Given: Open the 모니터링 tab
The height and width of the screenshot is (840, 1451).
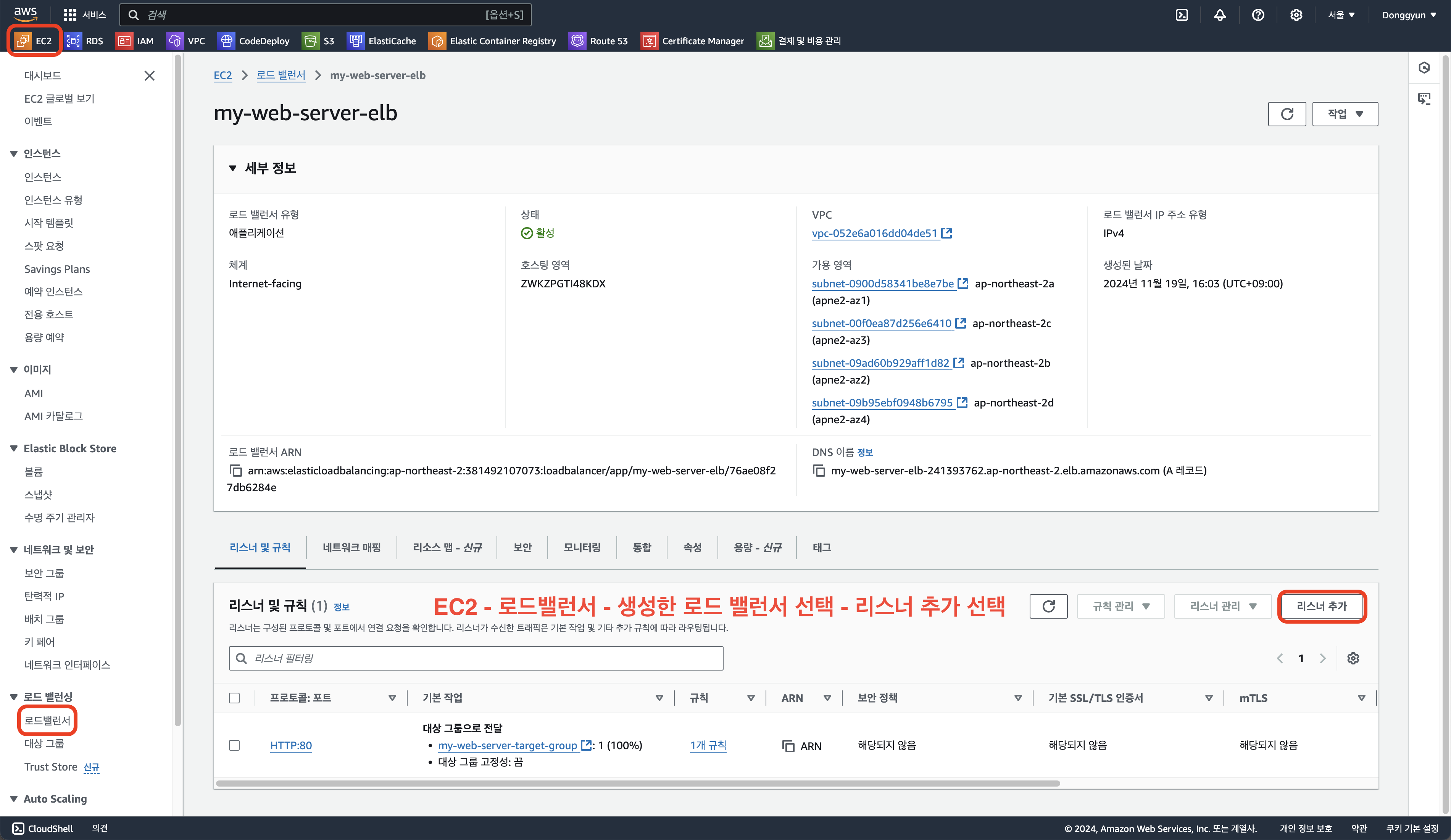Looking at the screenshot, I should (x=582, y=547).
